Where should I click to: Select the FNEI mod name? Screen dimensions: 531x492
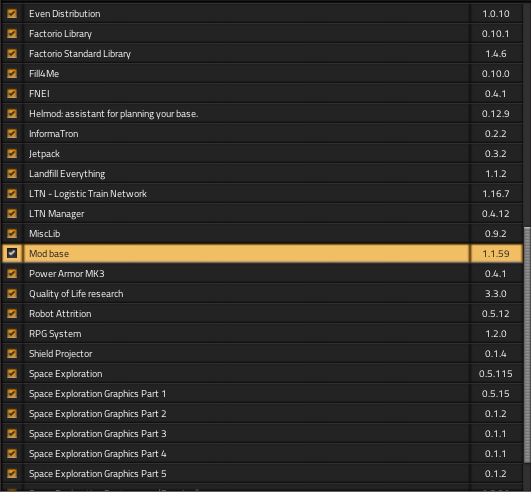39,93
